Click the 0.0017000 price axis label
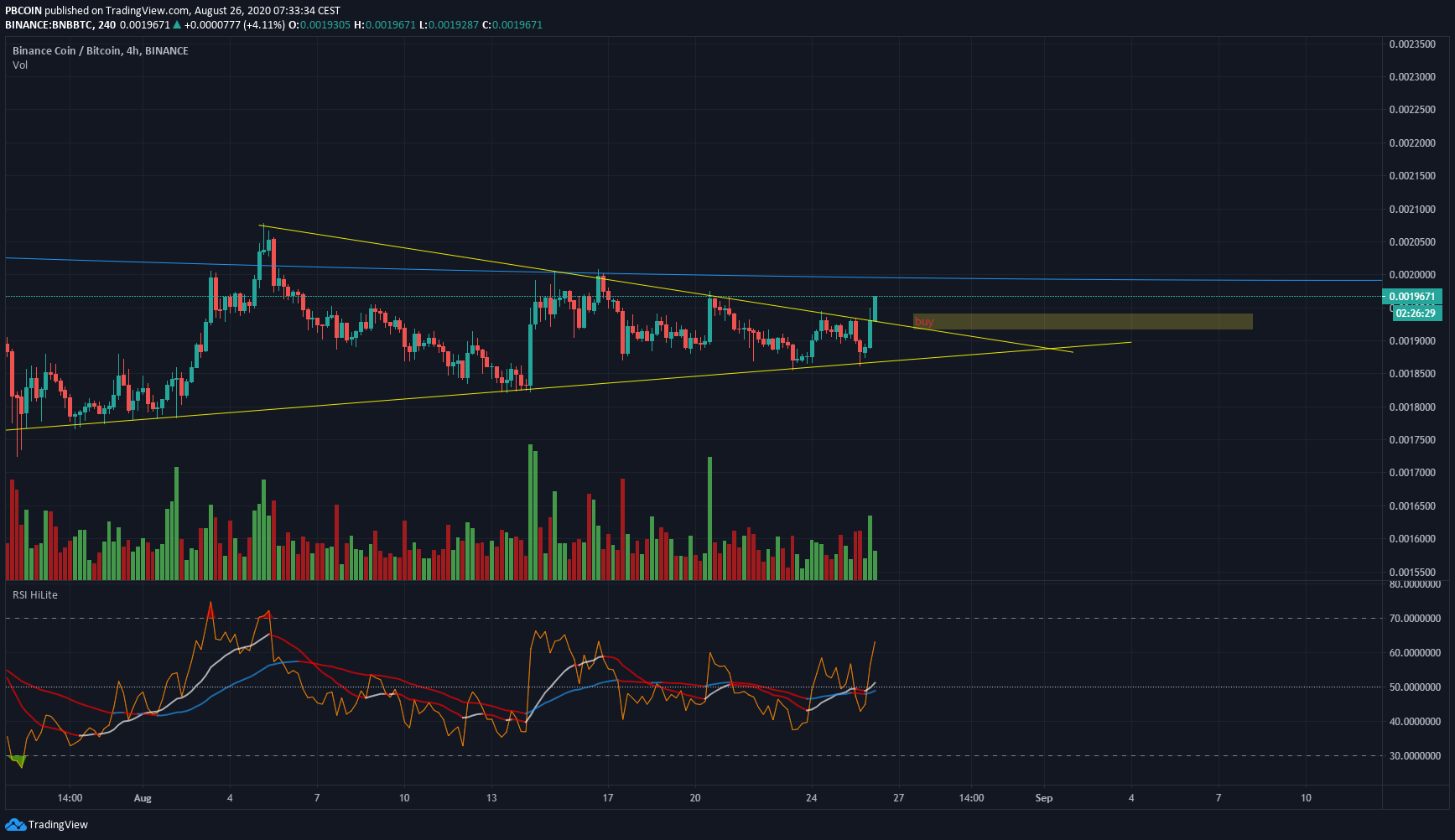This screenshot has width=1455, height=840. [1412, 472]
